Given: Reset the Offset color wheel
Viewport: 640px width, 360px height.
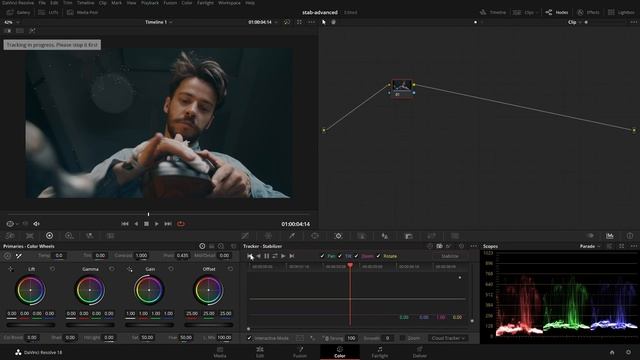Looking at the screenshot, I should [x=231, y=269].
